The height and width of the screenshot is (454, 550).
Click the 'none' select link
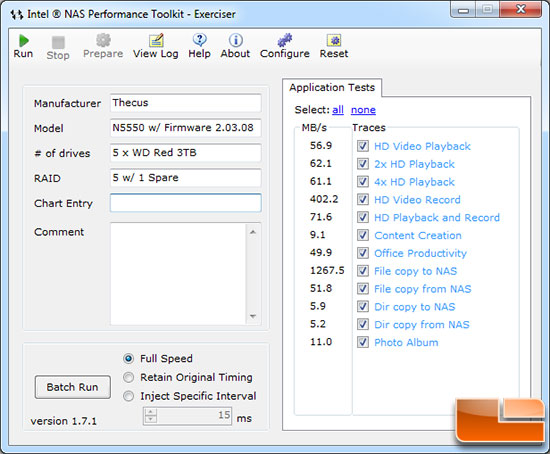coord(363,110)
